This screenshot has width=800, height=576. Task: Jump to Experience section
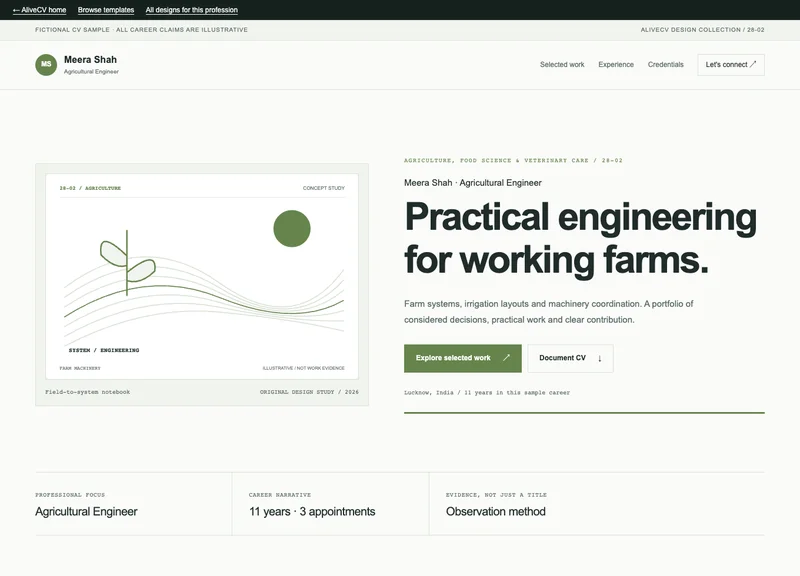(616, 64)
